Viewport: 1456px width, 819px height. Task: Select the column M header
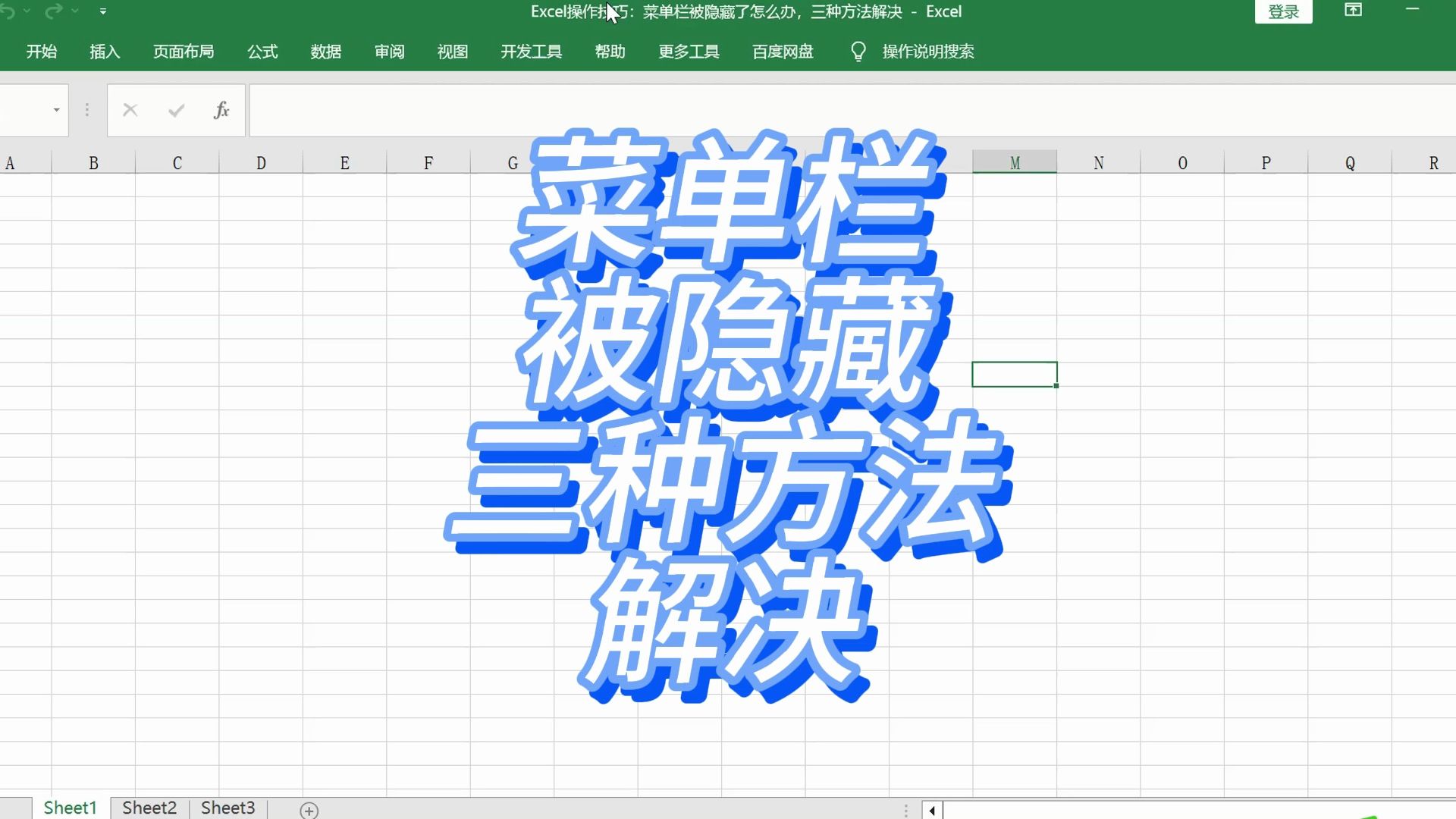[1015, 162]
